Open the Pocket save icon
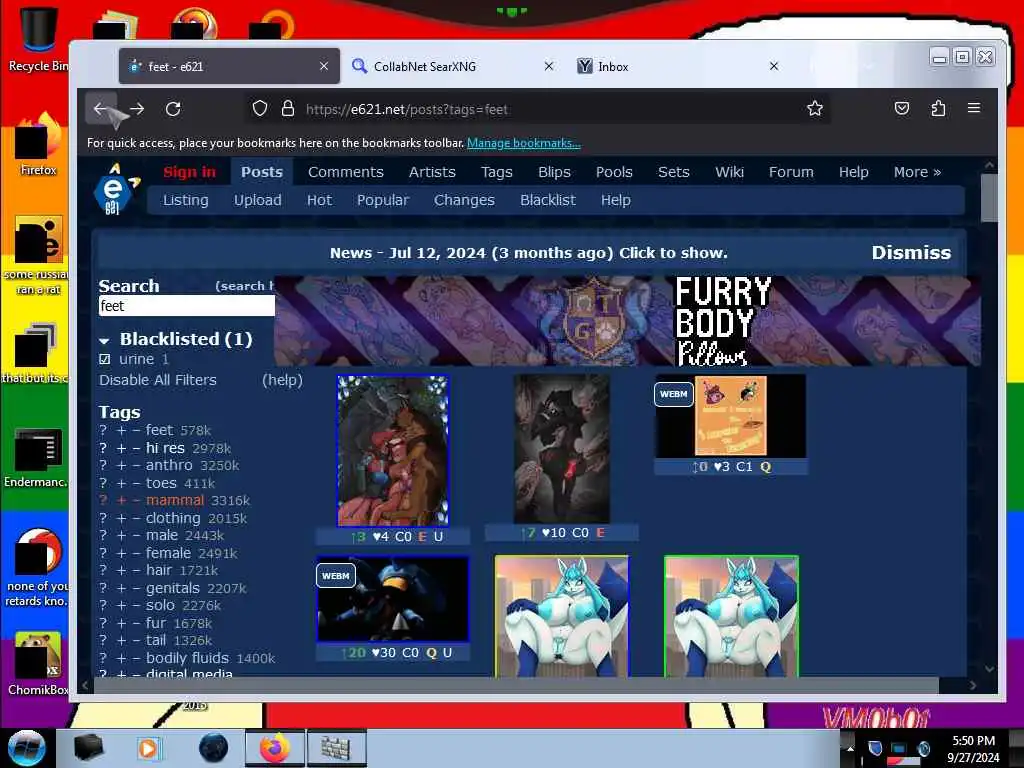This screenshot has width=1024, height=768. click(x=902, y=108)
